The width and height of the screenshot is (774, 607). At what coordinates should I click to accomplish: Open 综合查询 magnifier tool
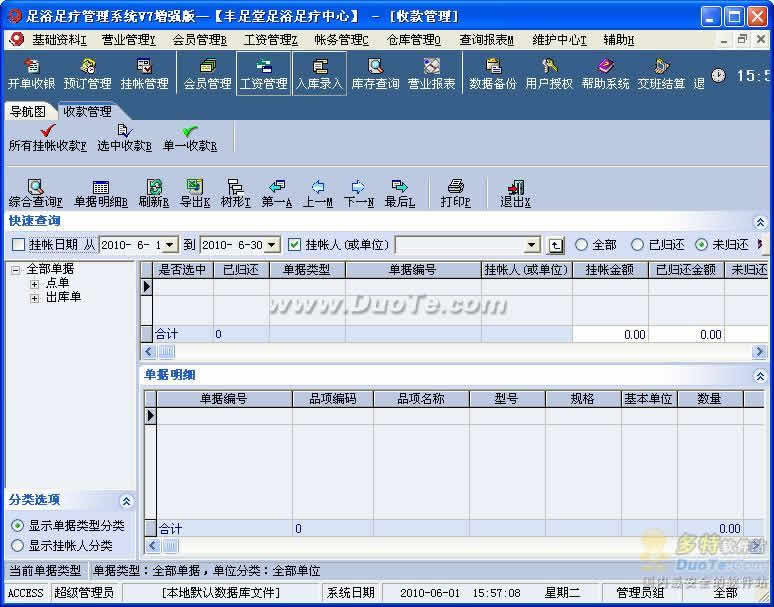36,193
